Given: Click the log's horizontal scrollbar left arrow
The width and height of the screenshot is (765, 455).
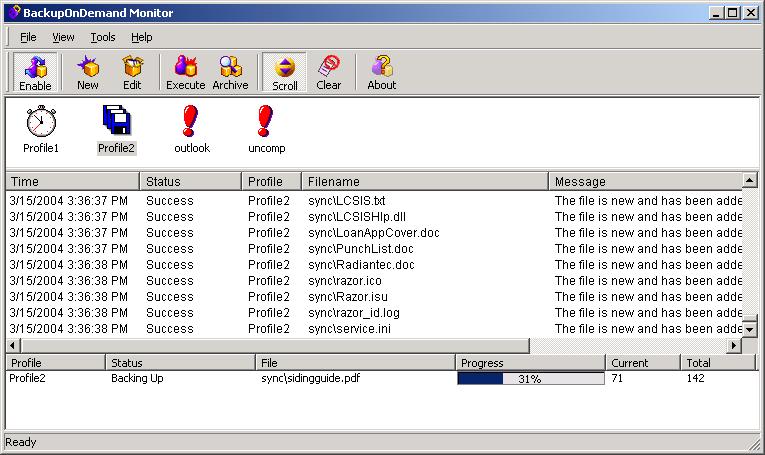Looking at the screenshot, I should [x=13, y=346].
